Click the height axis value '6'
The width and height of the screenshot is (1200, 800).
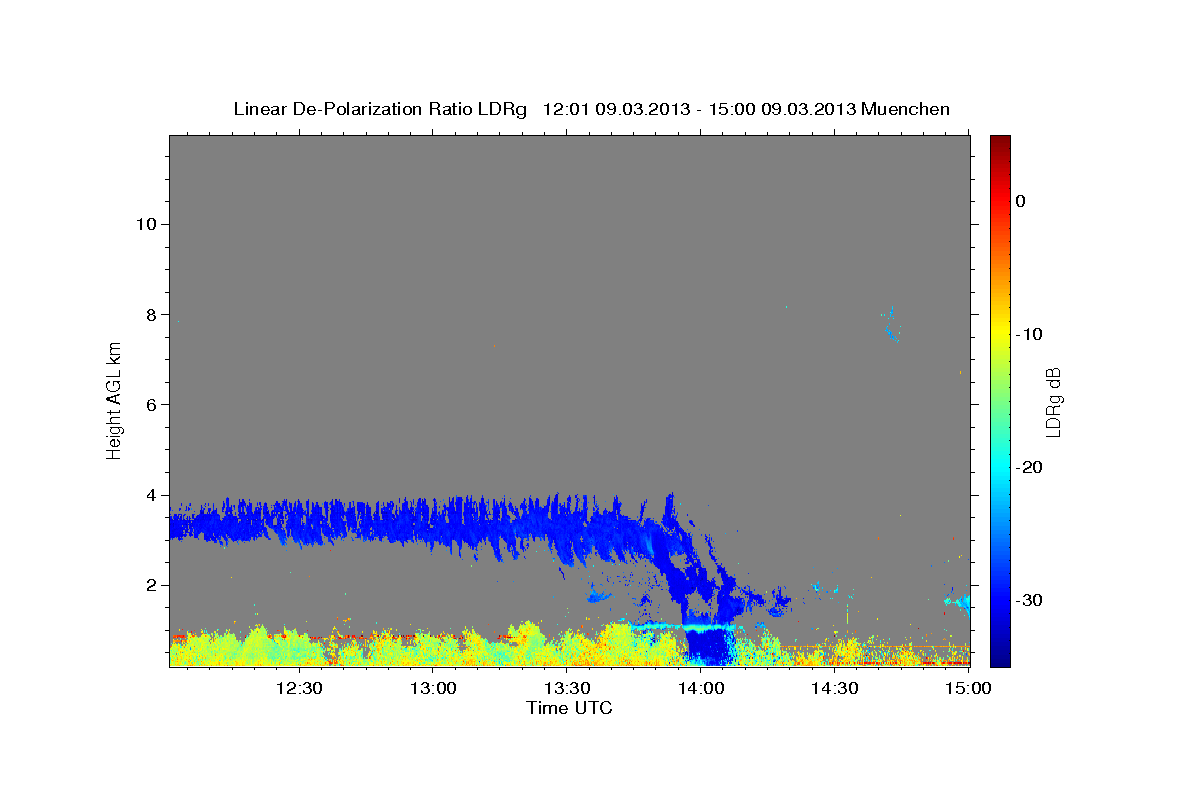pos(150,405)
